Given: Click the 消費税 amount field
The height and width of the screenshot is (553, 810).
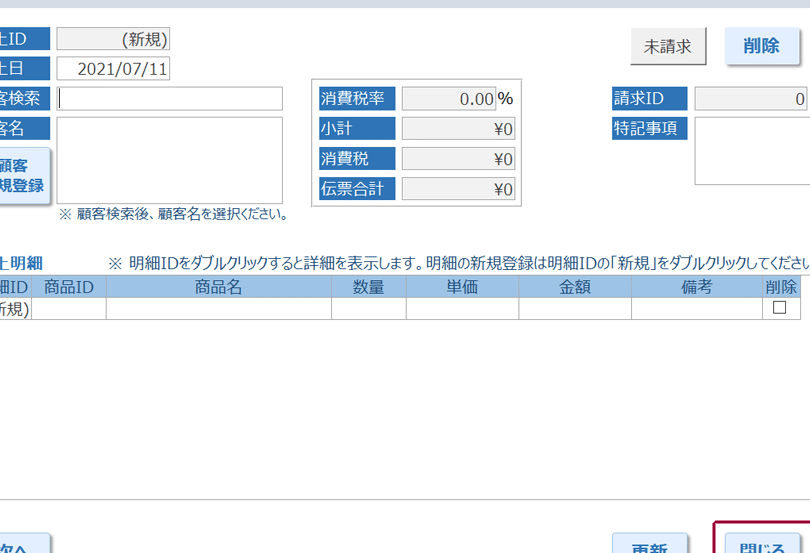Looking at the screenshot, I should [458, 159].
